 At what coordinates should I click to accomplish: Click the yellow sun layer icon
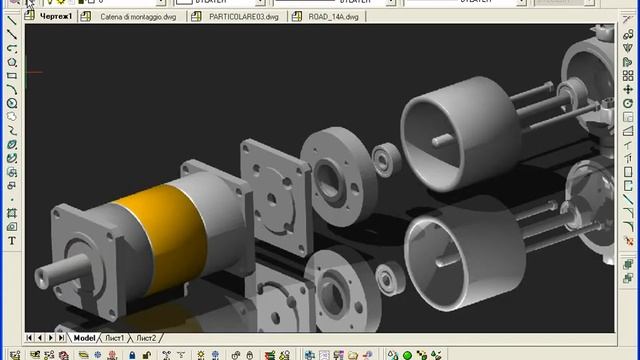coord(200,355)
